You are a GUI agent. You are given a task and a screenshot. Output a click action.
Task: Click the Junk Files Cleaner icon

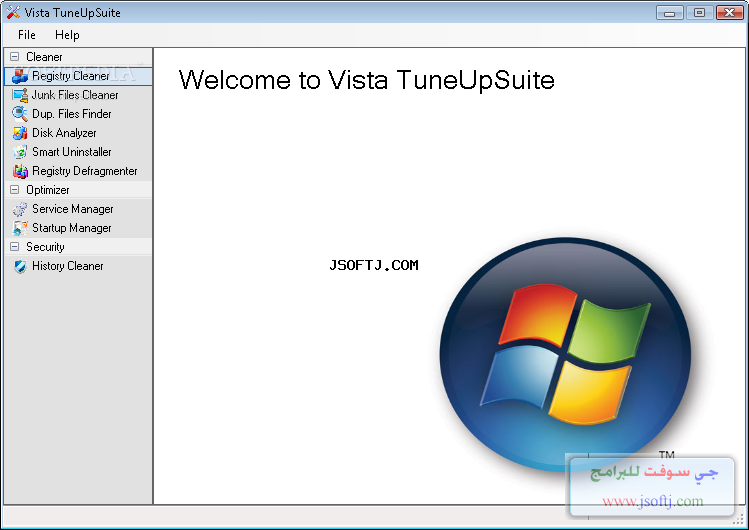pyautogui.click(x=20, y=95)
